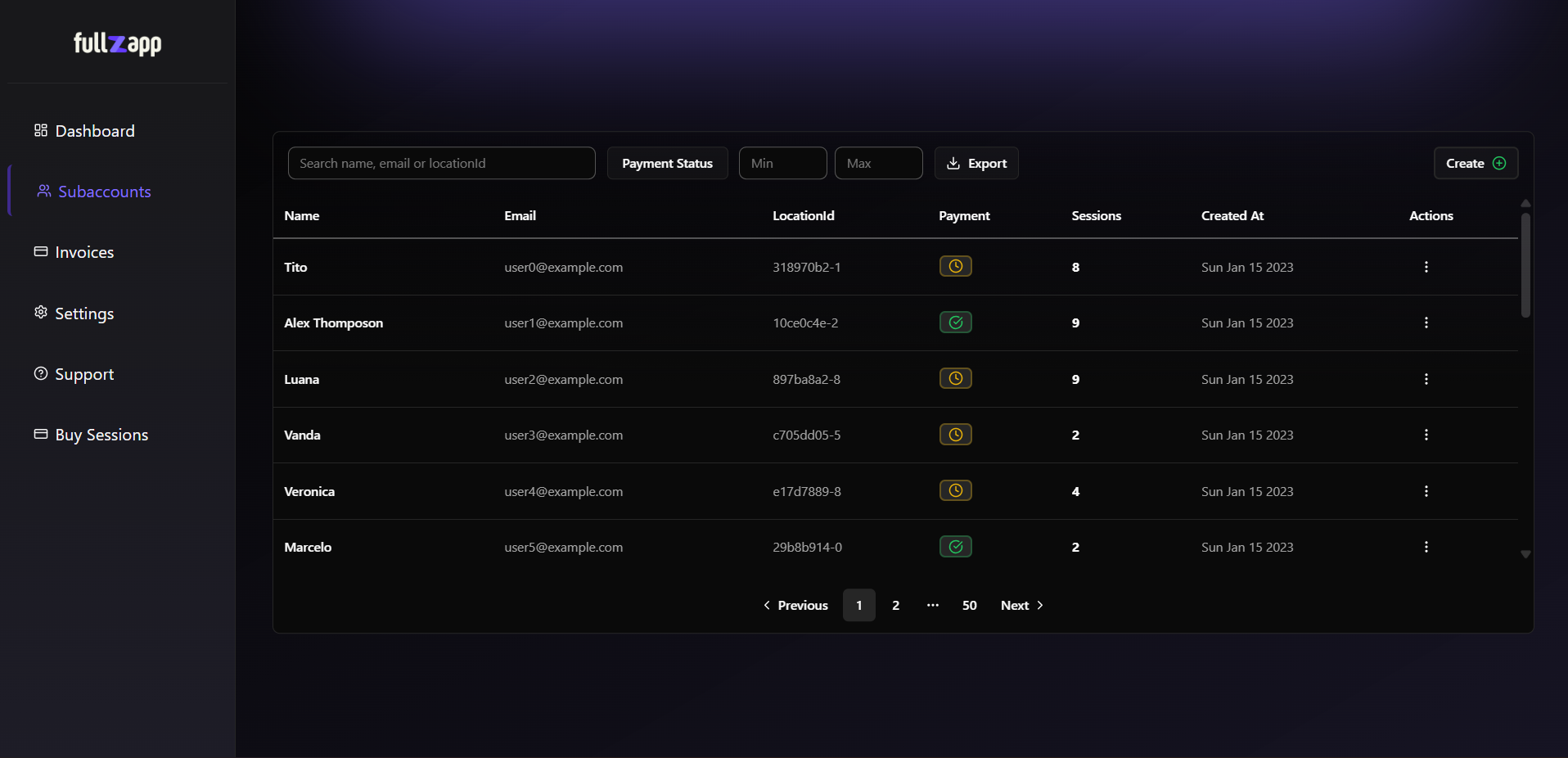The width and height of the screenshot is (1568, 758).
Task: Click the pending payment icon for Veronica
Action: (955, 491)
